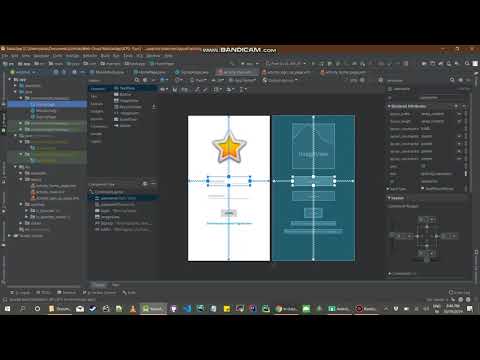The image size is (480, 360).
Task: Open the Tools menu
Action: pos(128,56)
